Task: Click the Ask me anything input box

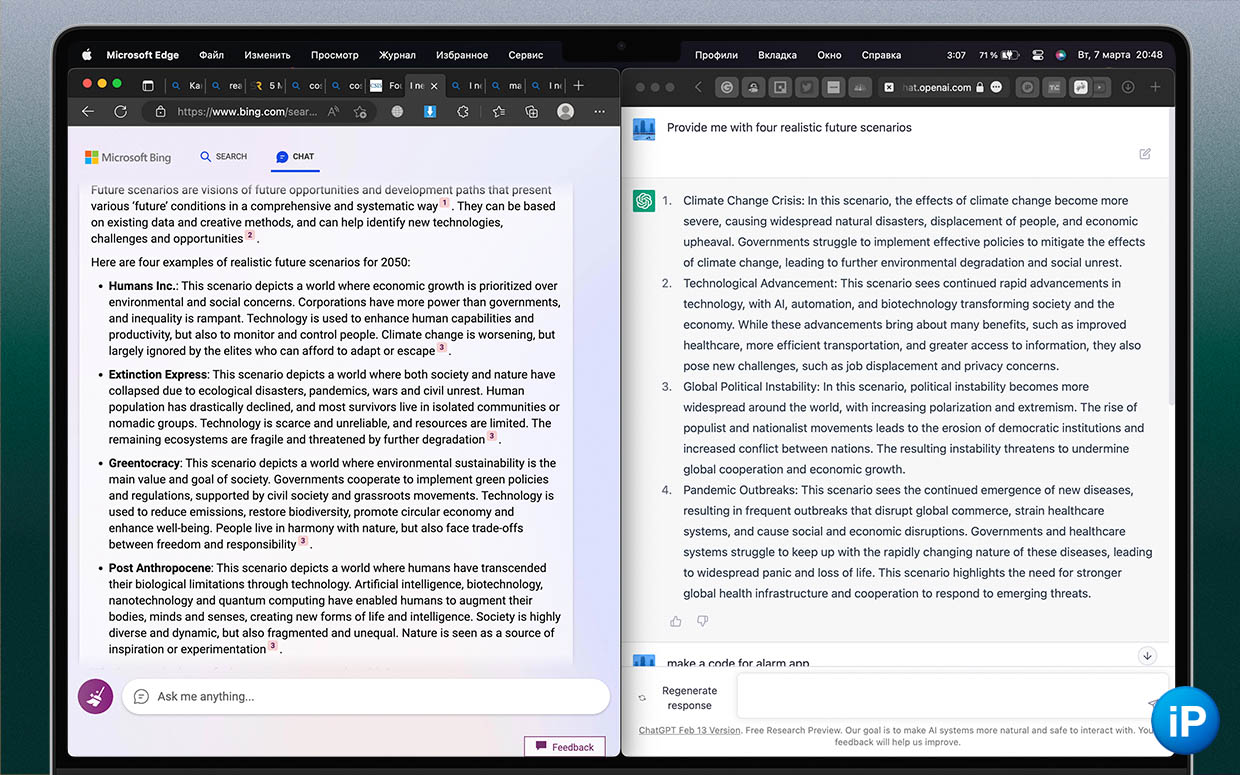Action: click(x=366, y=696)
